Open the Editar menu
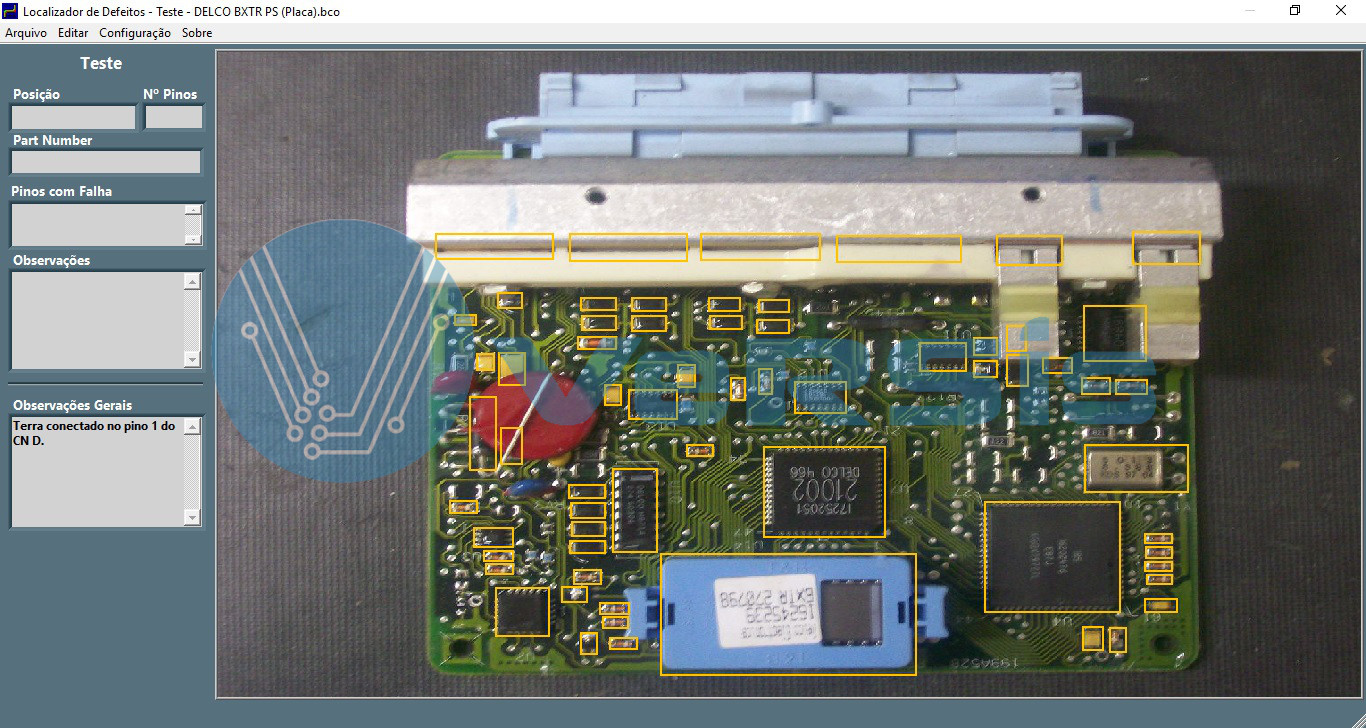This screenshot has height=728, width=1366. coord(73,33)
